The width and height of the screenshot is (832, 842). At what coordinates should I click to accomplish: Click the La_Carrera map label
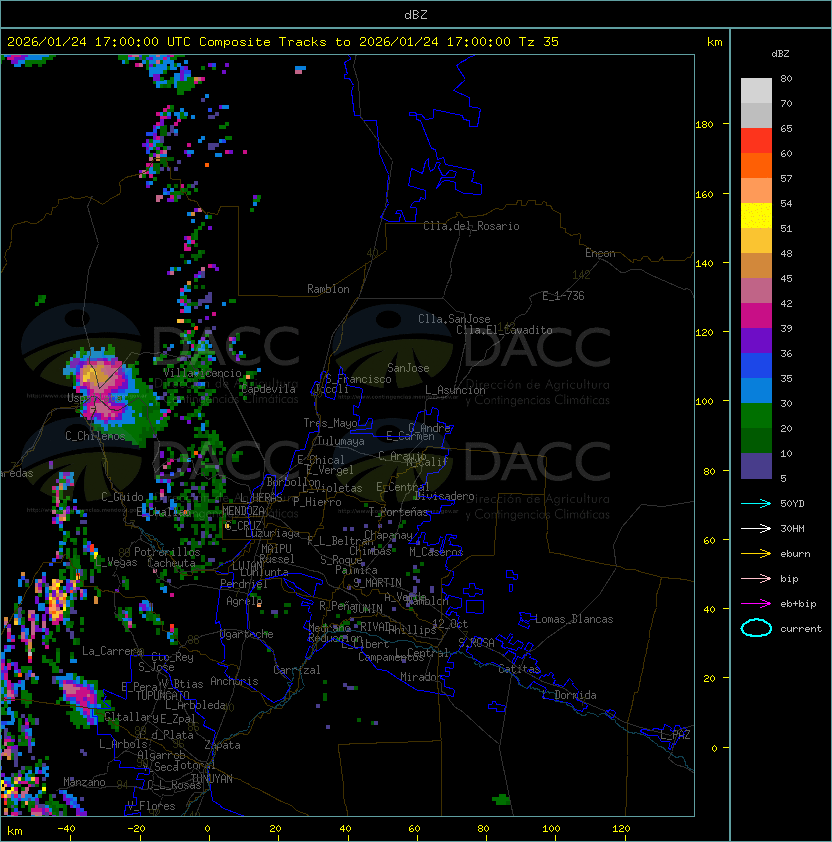113,651
